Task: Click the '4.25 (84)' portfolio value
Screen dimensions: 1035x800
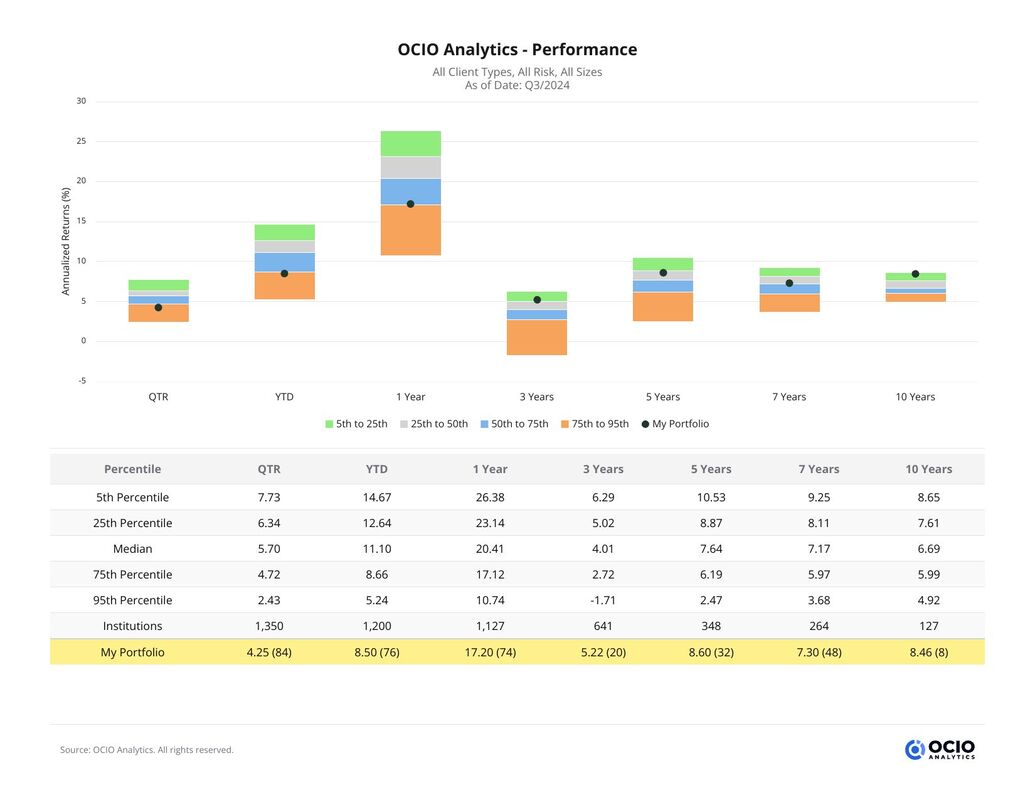Action: 269,652
